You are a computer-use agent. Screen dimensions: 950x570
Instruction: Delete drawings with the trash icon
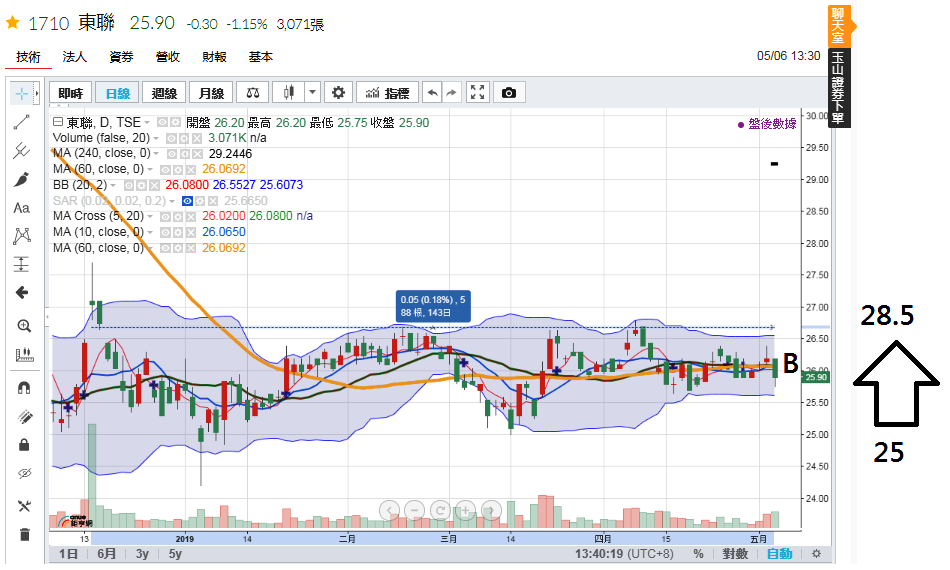[24, 534]
